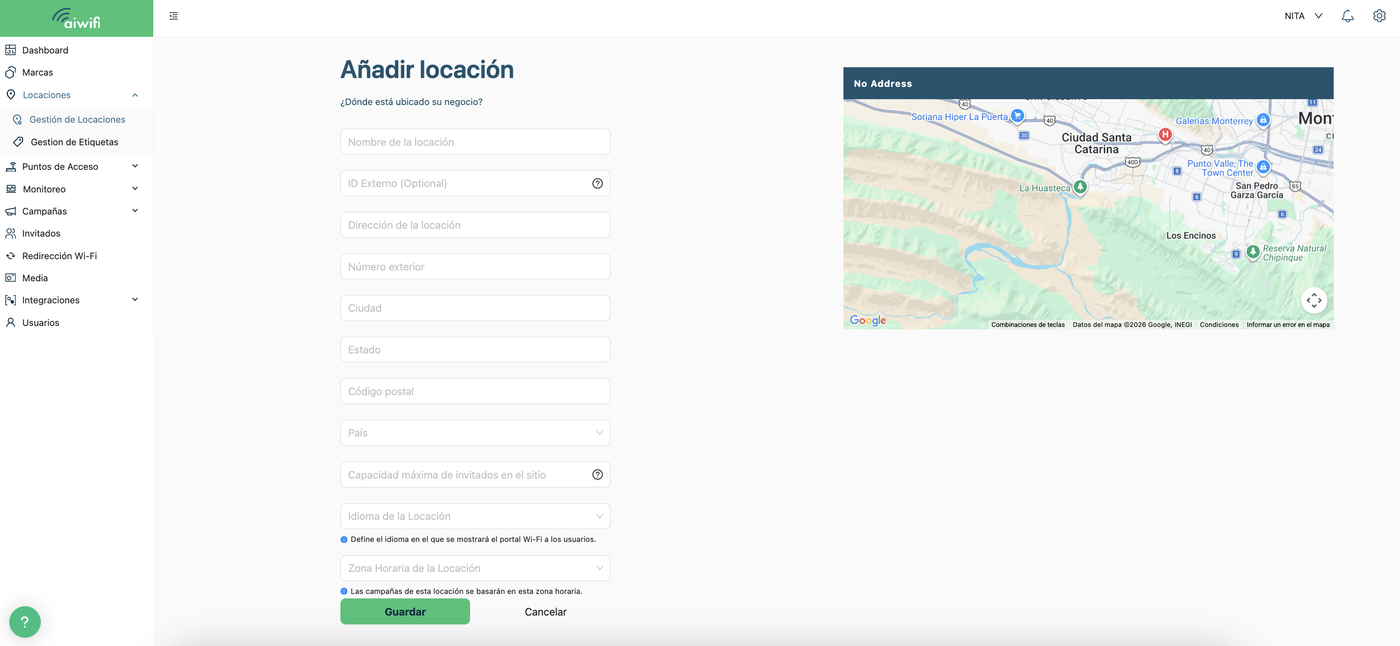
Task: Click the Monitoreo monitor icon
Action: click(11, 189)
